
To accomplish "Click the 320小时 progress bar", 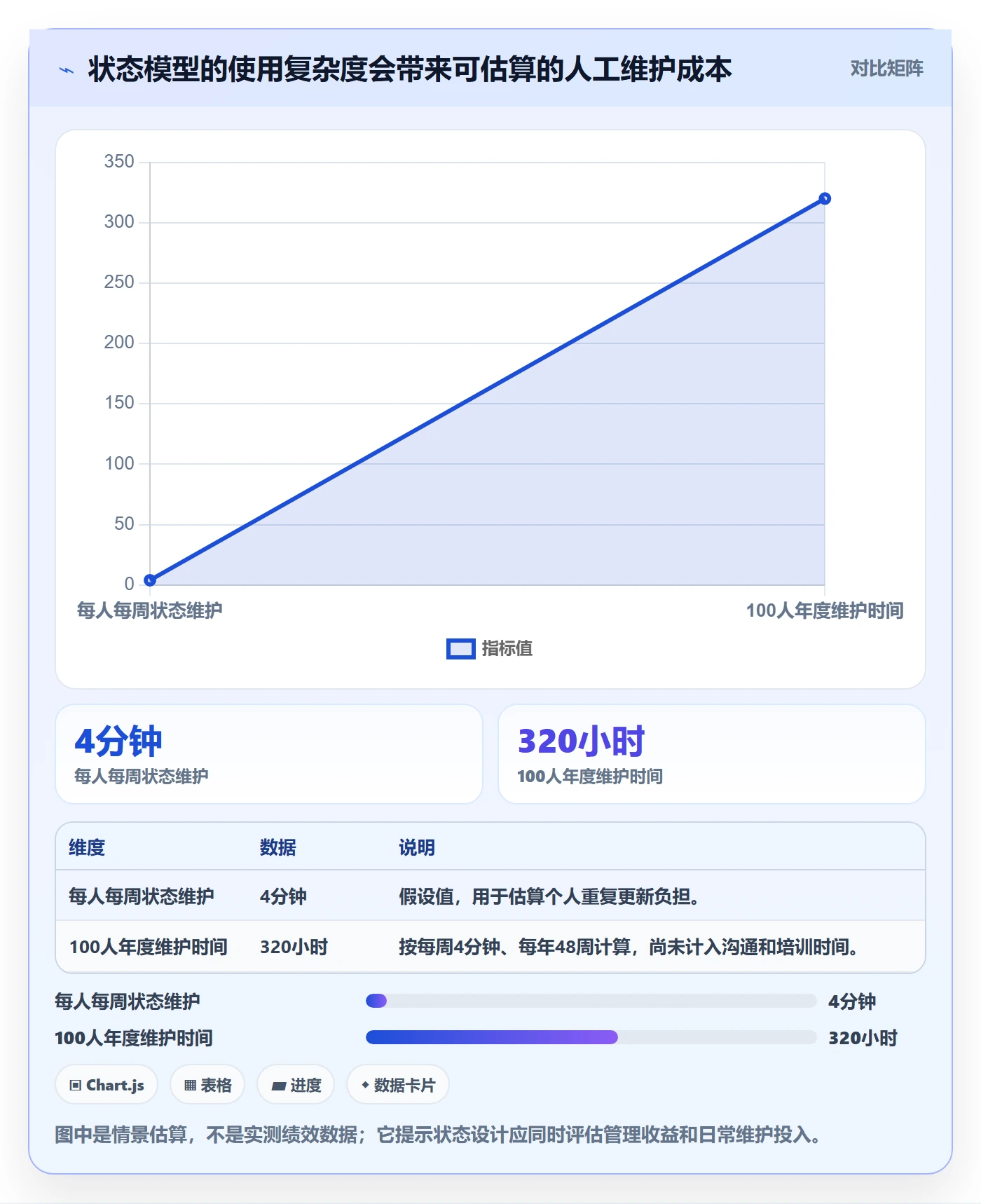I will [591, 1037].
